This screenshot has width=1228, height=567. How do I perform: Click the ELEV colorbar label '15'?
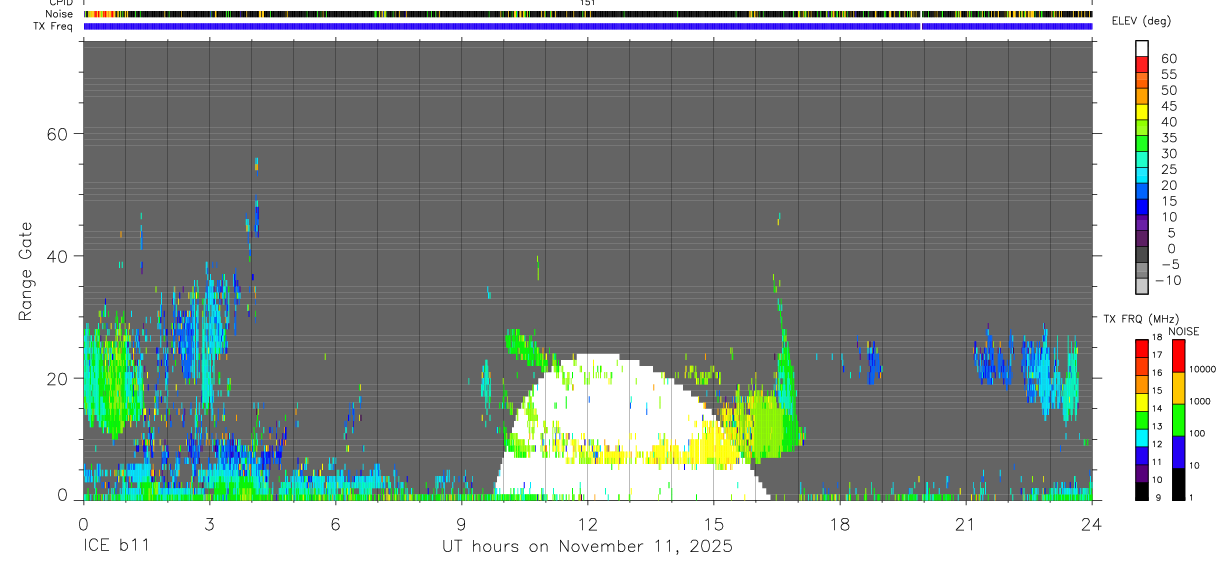(1167, 201)
